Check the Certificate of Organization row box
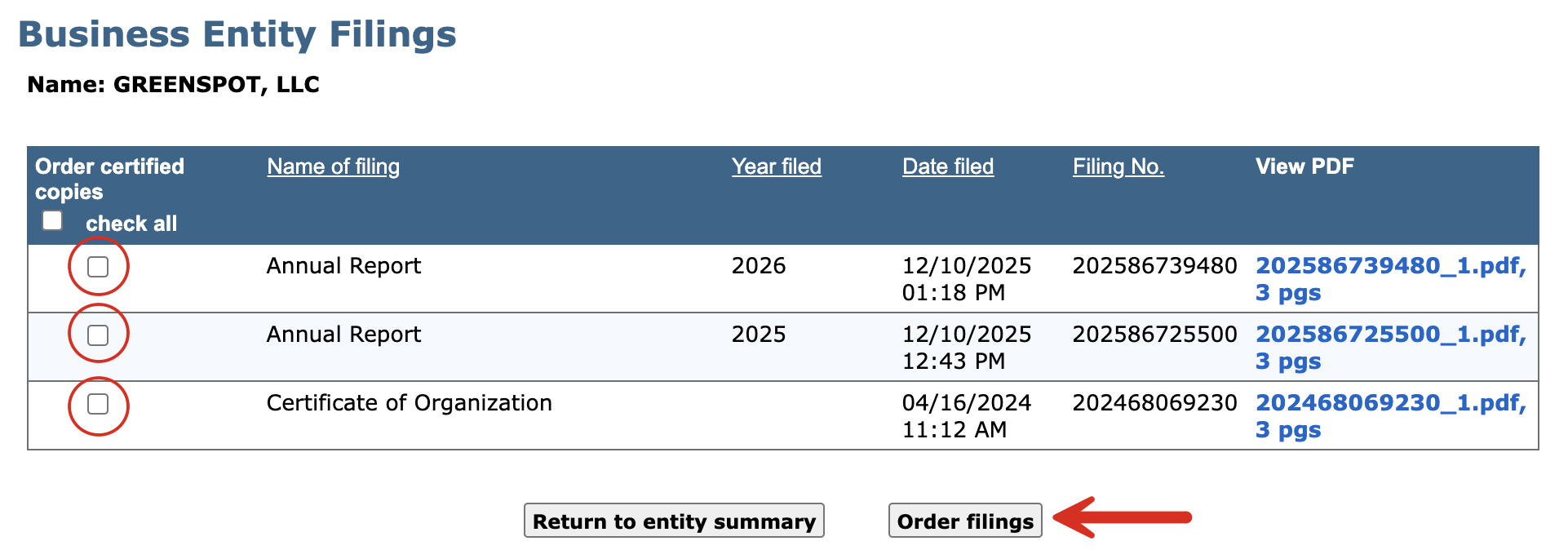The image size is (1568, 550). click(98, 404)
